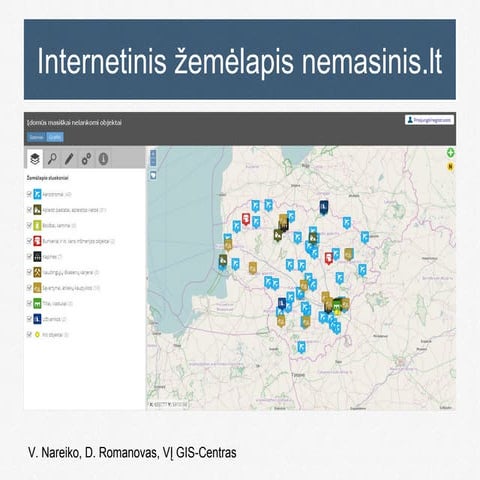
Task: Click the Kiti objektai layer label
Action: pyautogui.click(x=55, y=335)
